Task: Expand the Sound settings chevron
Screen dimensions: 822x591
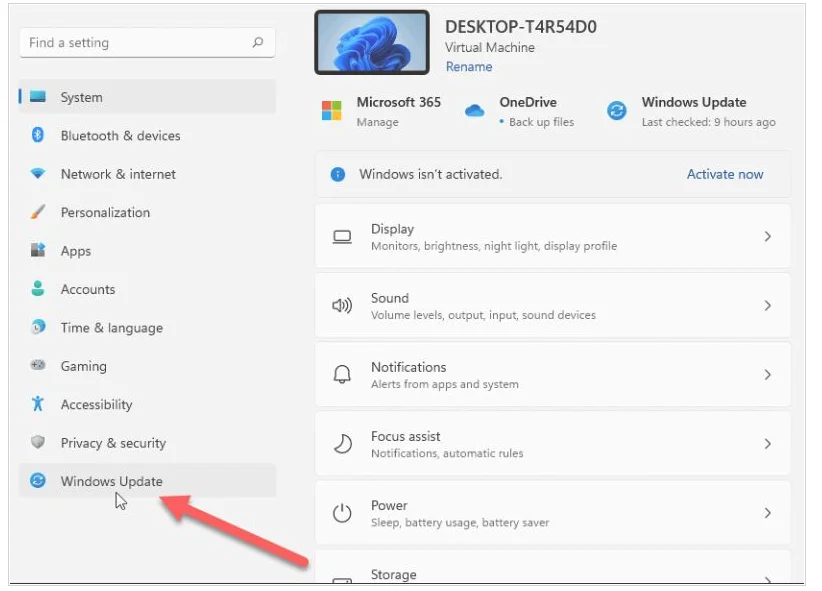Action: click(x=768, y=306)
